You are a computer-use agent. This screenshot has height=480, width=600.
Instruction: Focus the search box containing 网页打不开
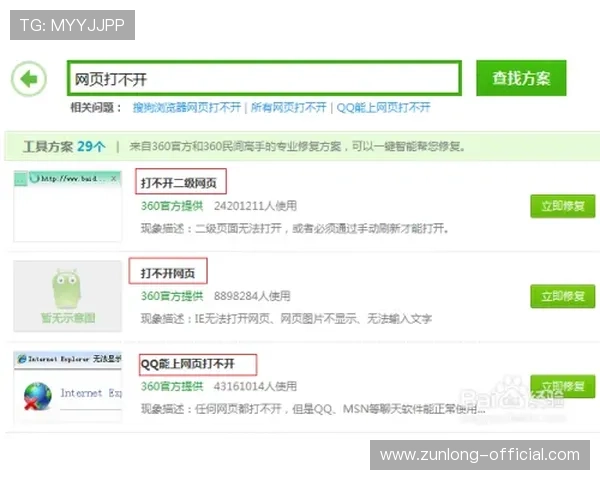point(264,78)
